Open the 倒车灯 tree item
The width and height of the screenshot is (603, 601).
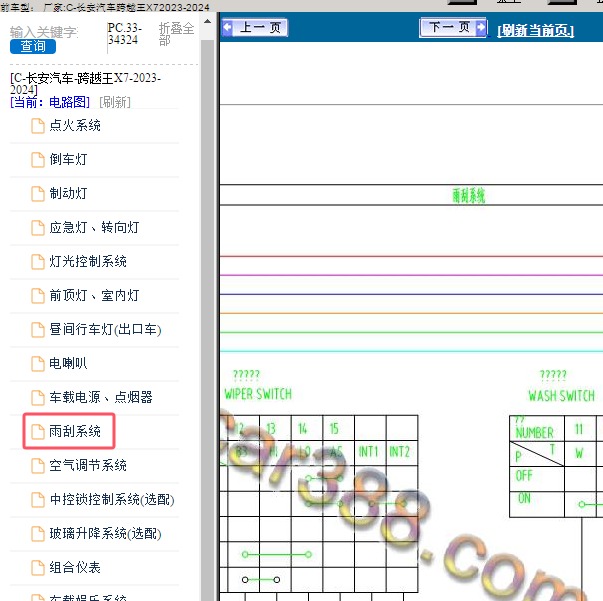pos(68,159)
